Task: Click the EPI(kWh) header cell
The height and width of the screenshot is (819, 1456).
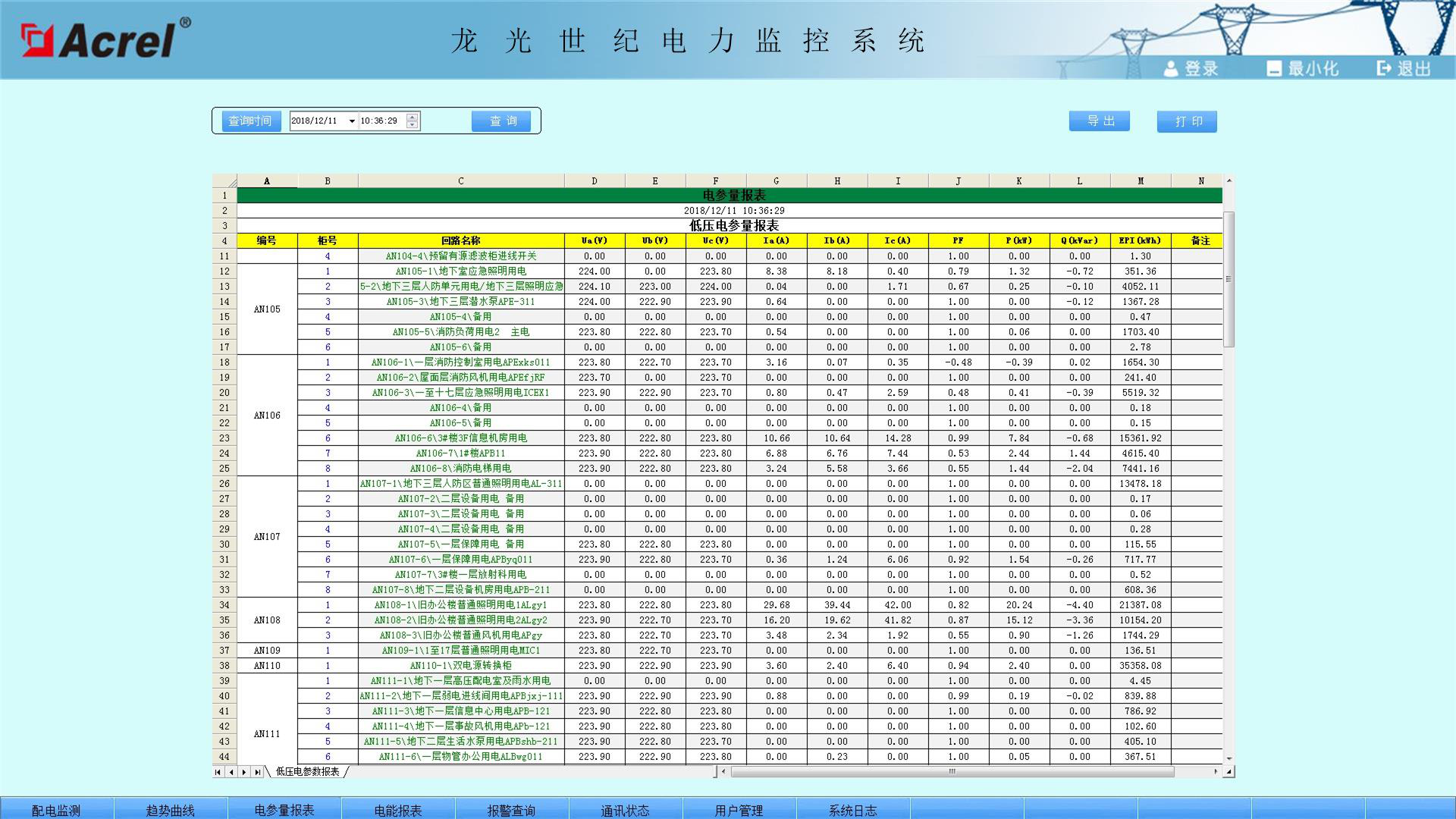Action: tap(1141, 241)
